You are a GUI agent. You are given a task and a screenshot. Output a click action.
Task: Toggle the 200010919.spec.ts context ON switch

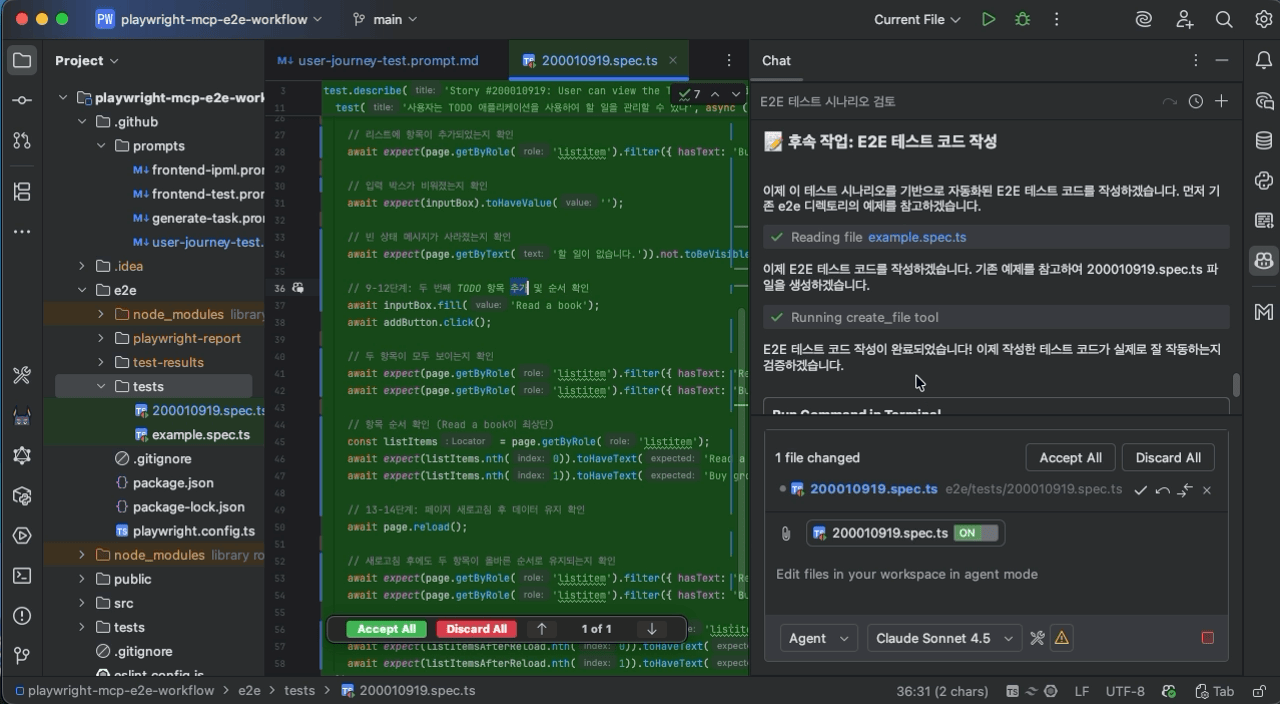[976, 533]
